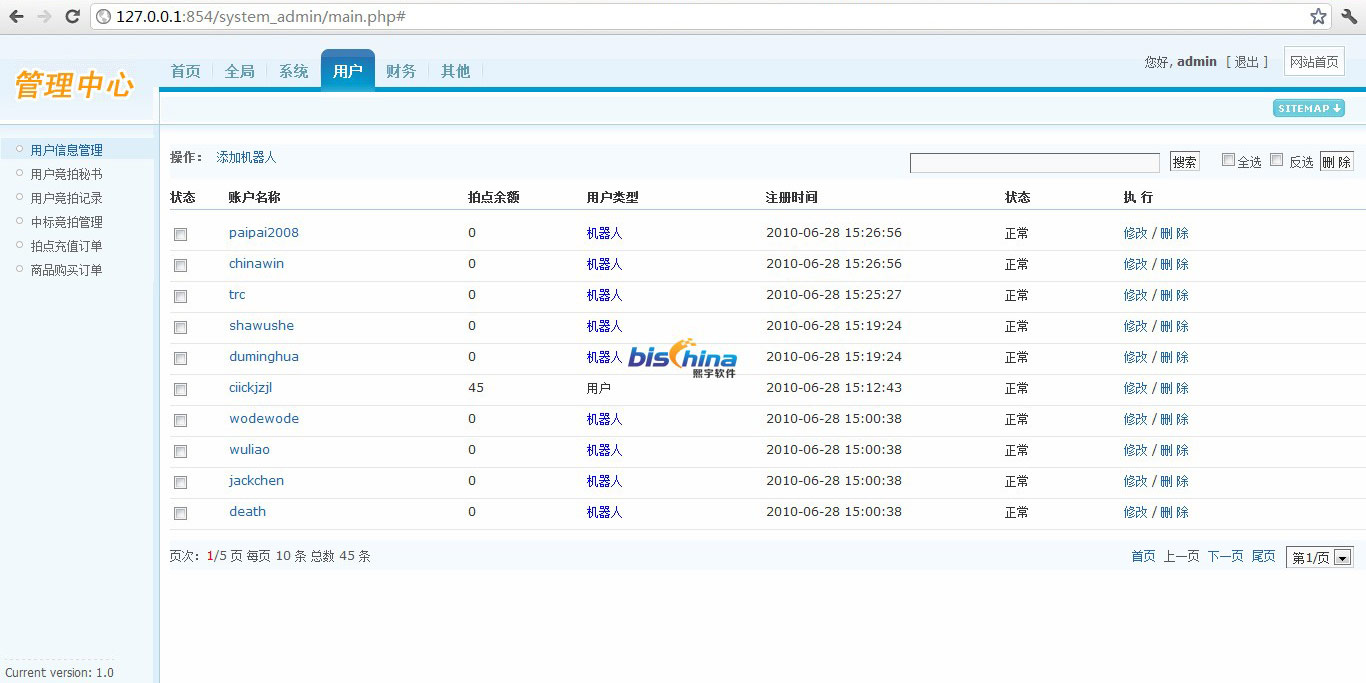Open 用户竞拍秘书 in the sidebar
The height and width of the screenshot is (683, 1366).
67,174
